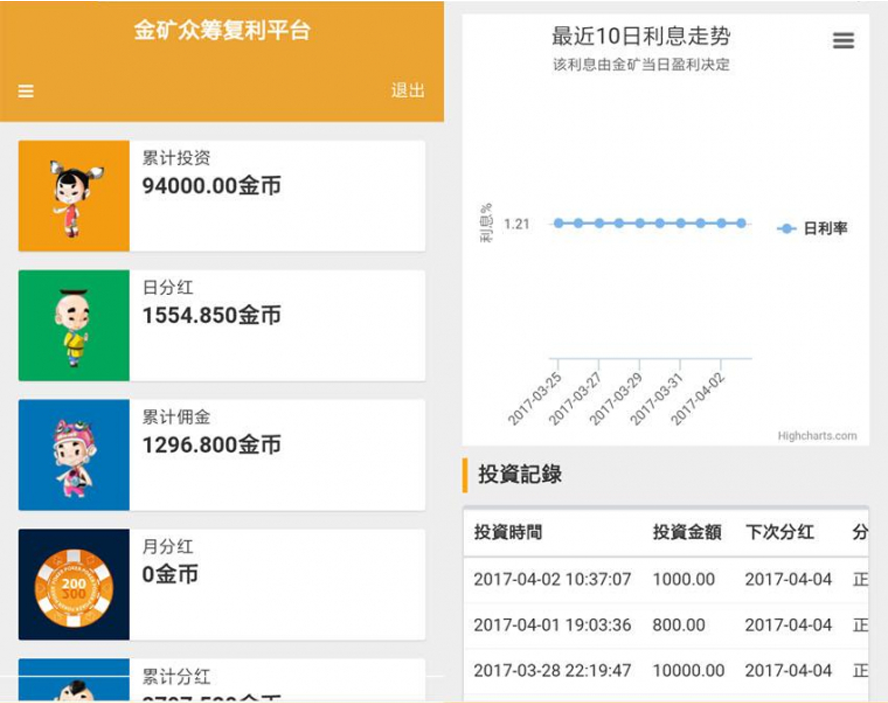Click the 1000.00 investment amount cell

(x=684, y=580)
